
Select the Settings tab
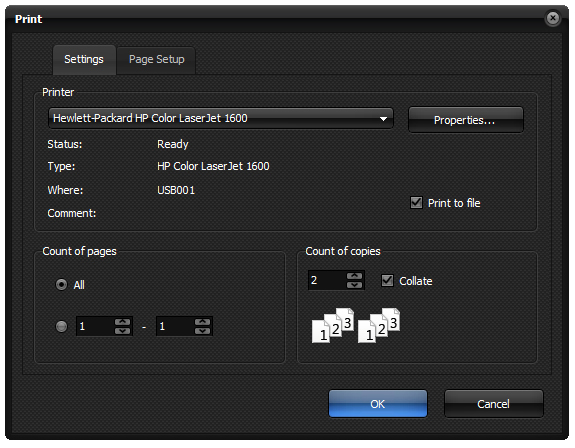[x=84, y=60]
